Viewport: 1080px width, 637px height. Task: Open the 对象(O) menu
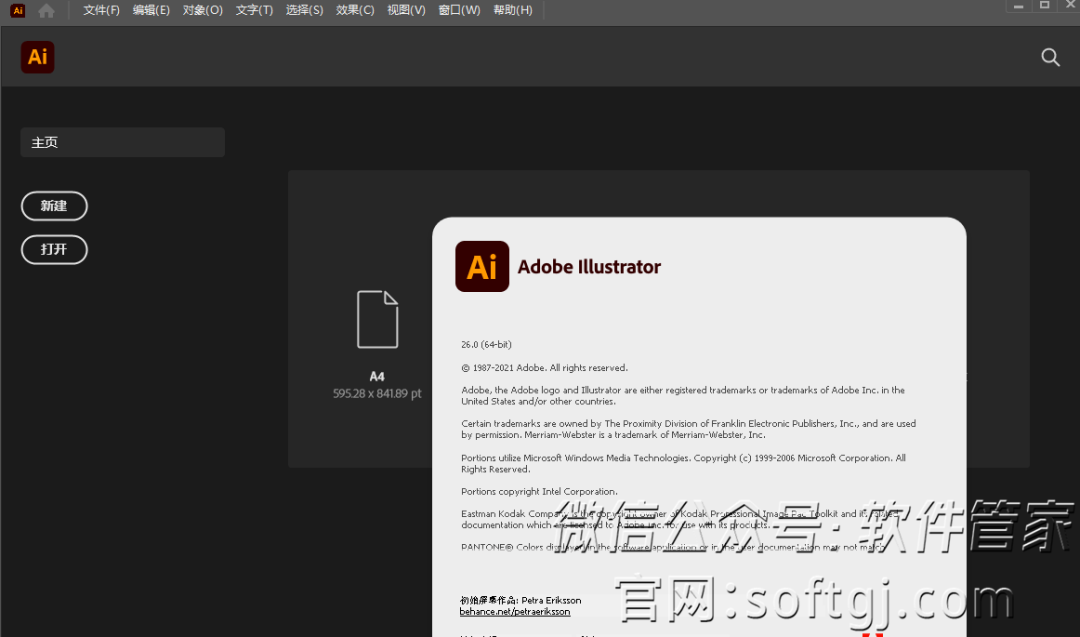pyautogui.click(x=202, y=10)
